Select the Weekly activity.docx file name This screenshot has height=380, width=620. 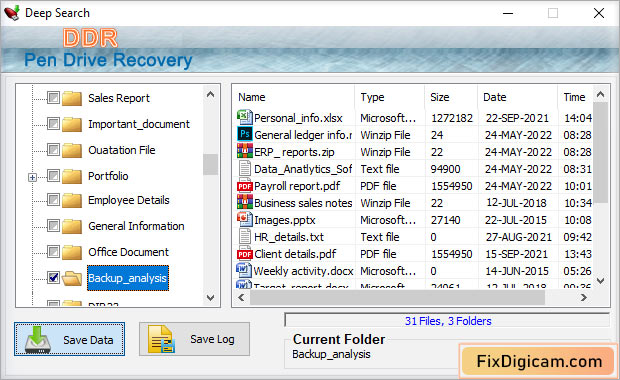click(303, 271)
